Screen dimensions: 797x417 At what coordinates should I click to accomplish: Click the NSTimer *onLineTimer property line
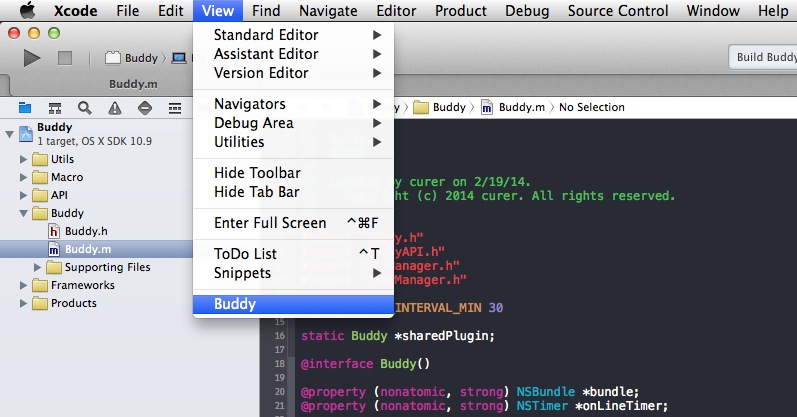point(484,406)
